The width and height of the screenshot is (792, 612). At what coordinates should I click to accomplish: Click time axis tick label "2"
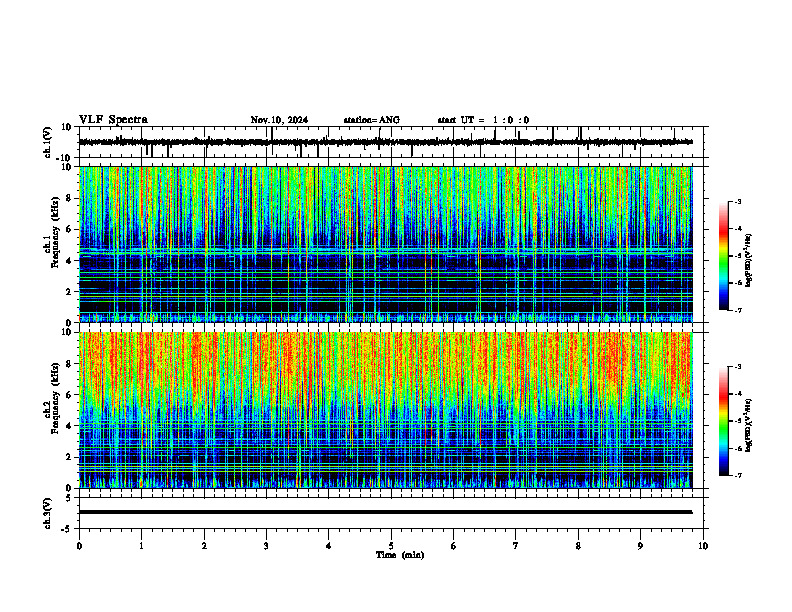click(204, 546)
